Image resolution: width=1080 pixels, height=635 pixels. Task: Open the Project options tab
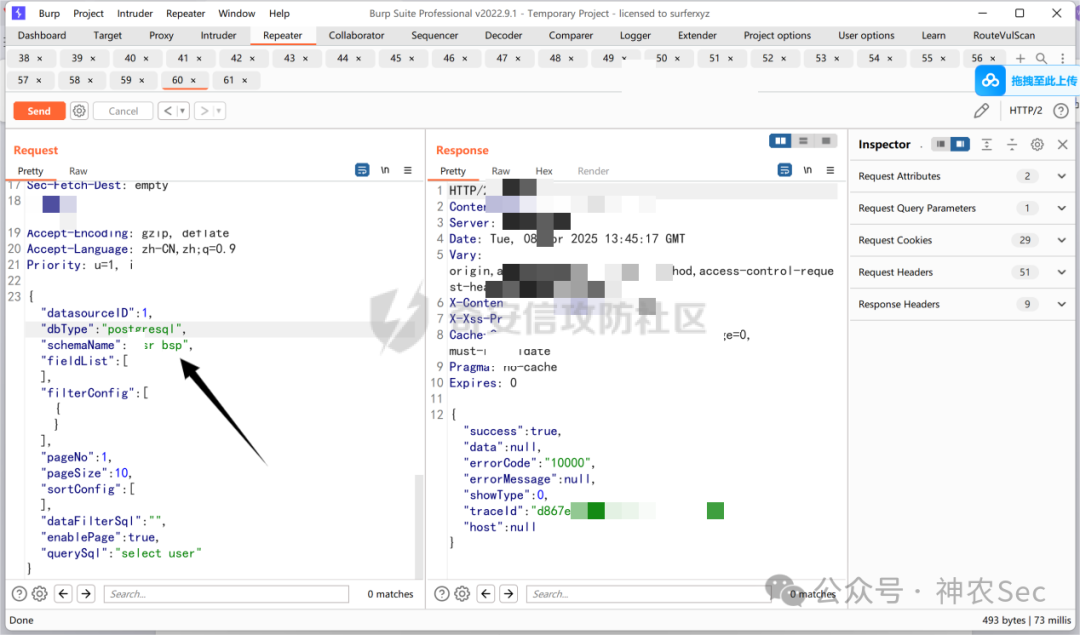point(777,35)
